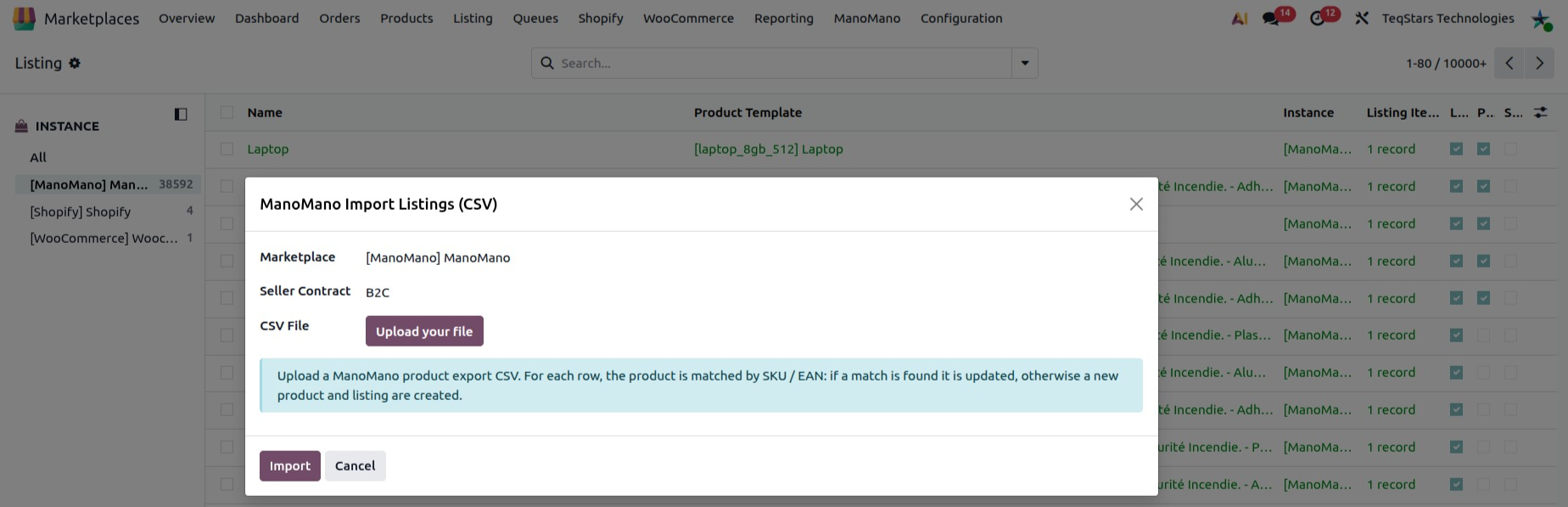Image resolution: width=1568 pixels, height=507 pixels.
Task: Open the ManoMano menu
Action: [x=867, y=19]
